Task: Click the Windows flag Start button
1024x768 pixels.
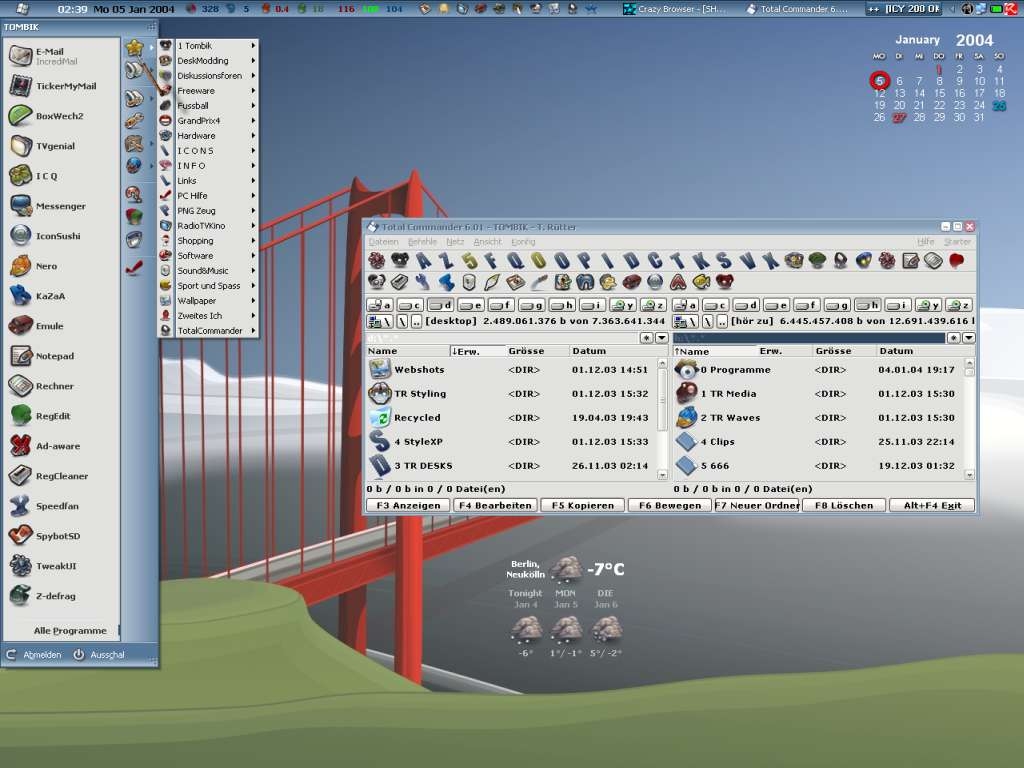Action: (x=22, y=8)
